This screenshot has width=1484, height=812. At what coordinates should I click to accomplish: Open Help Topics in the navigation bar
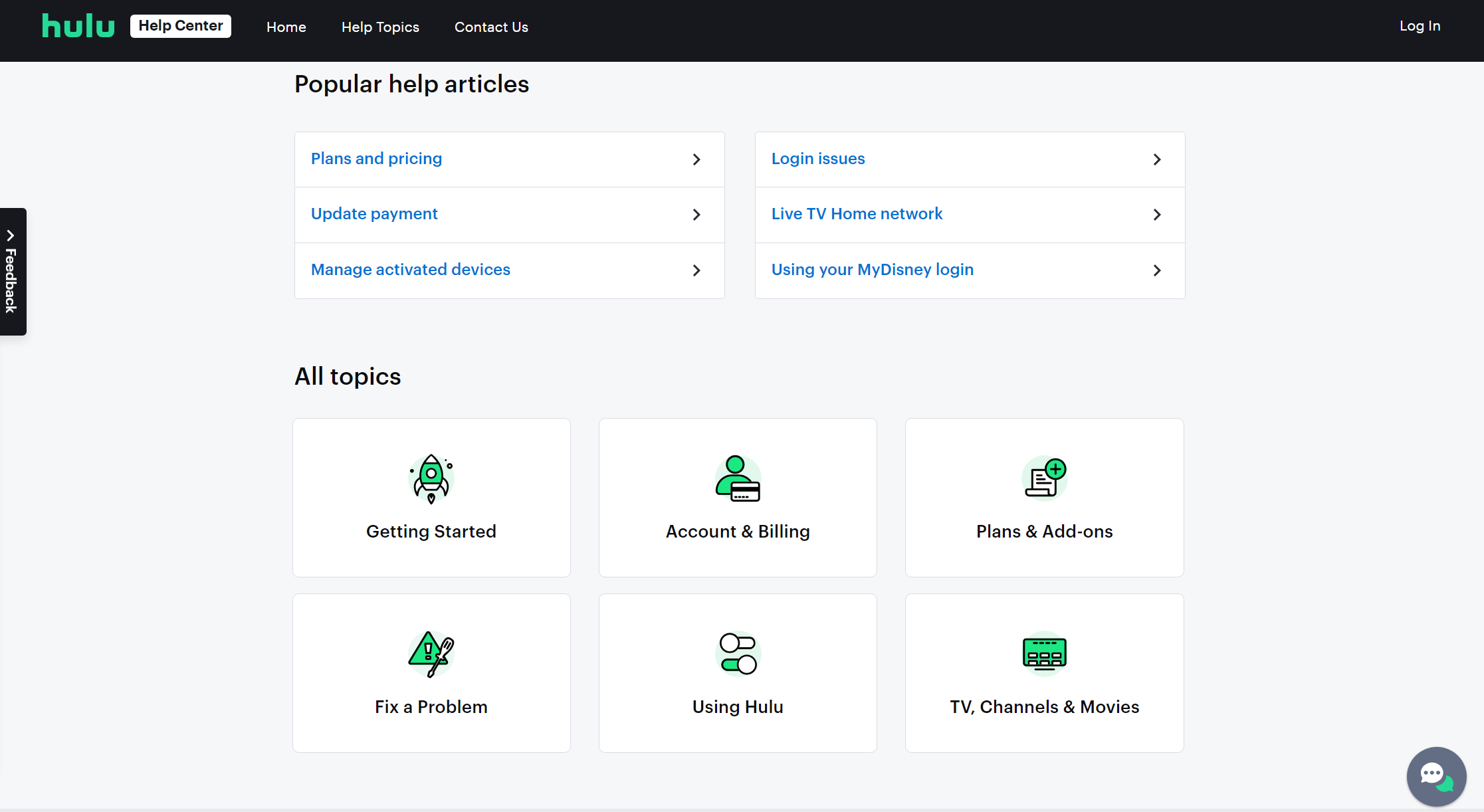(380, 27)
